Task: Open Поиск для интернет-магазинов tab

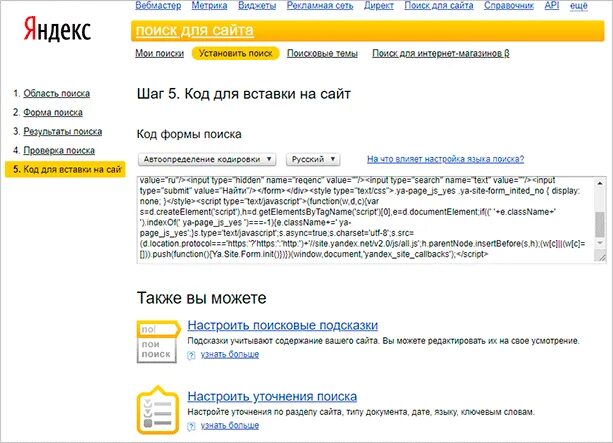Action: (x=441, y=54)
